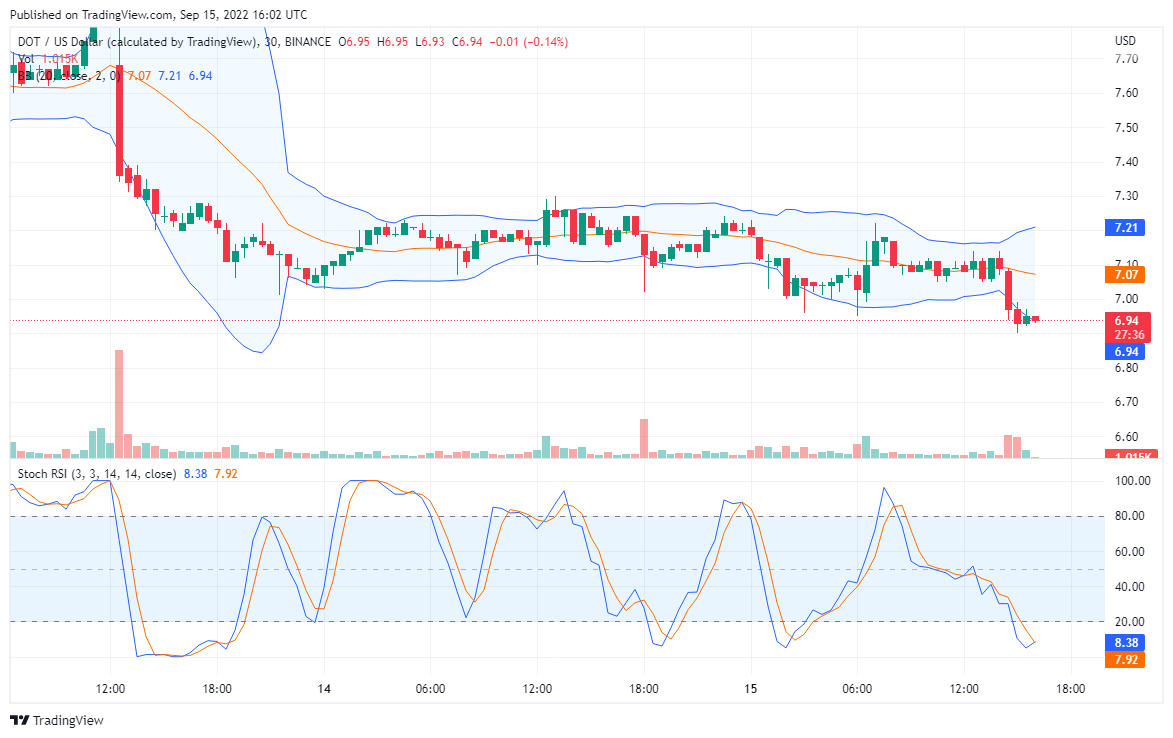The width and height of the screenshot is (1173, 738).
Task: Click the 7.50 price axis label
Action: (x=1126, y=127)
